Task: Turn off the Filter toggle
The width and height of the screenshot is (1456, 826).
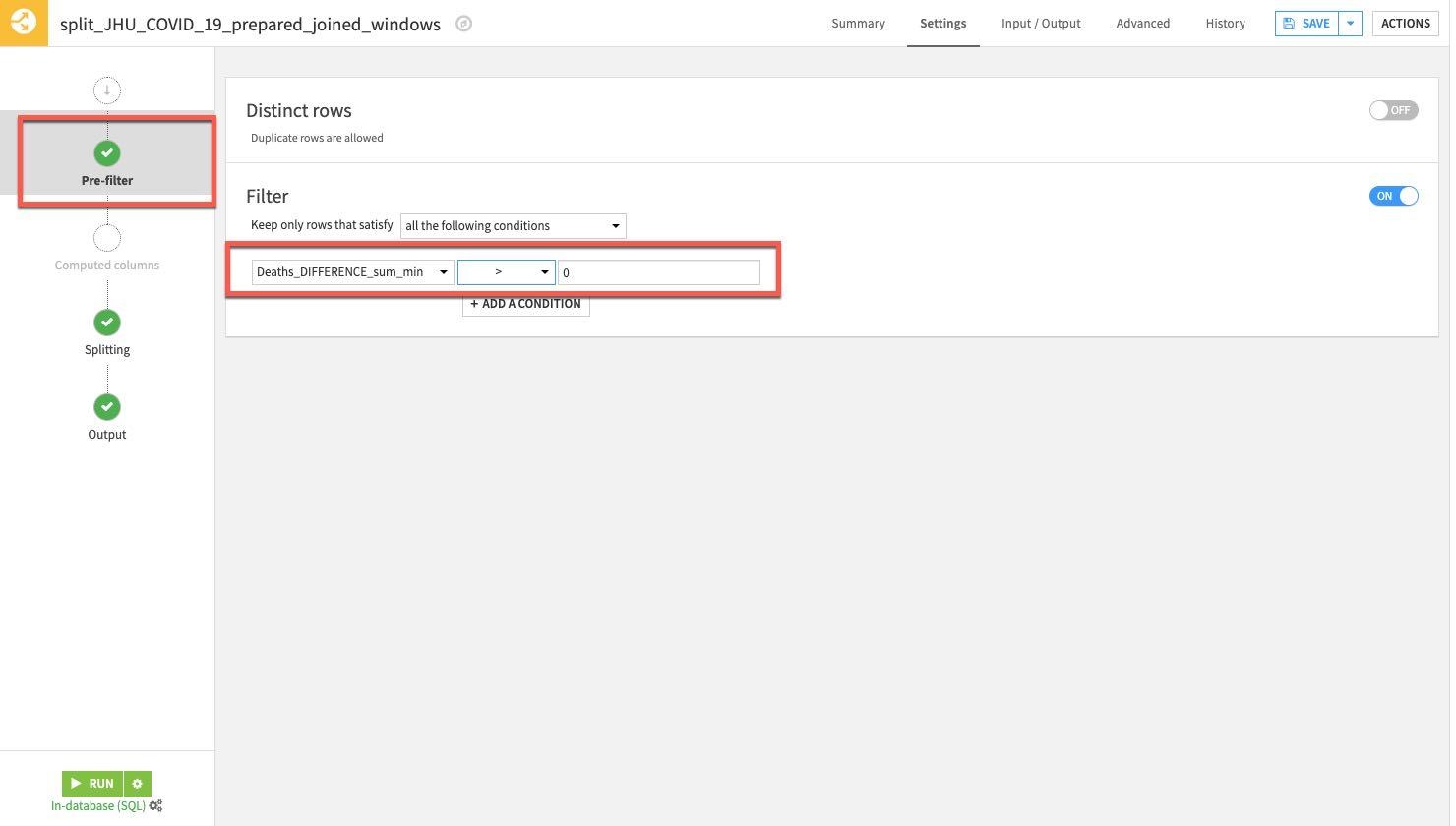Action: click(1393, 196)
